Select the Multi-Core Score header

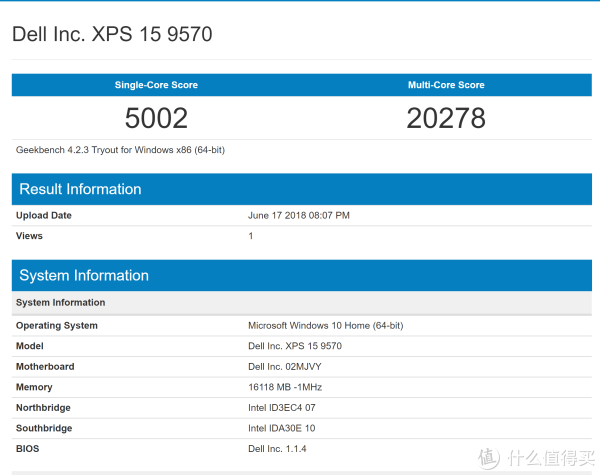(446, 85)
